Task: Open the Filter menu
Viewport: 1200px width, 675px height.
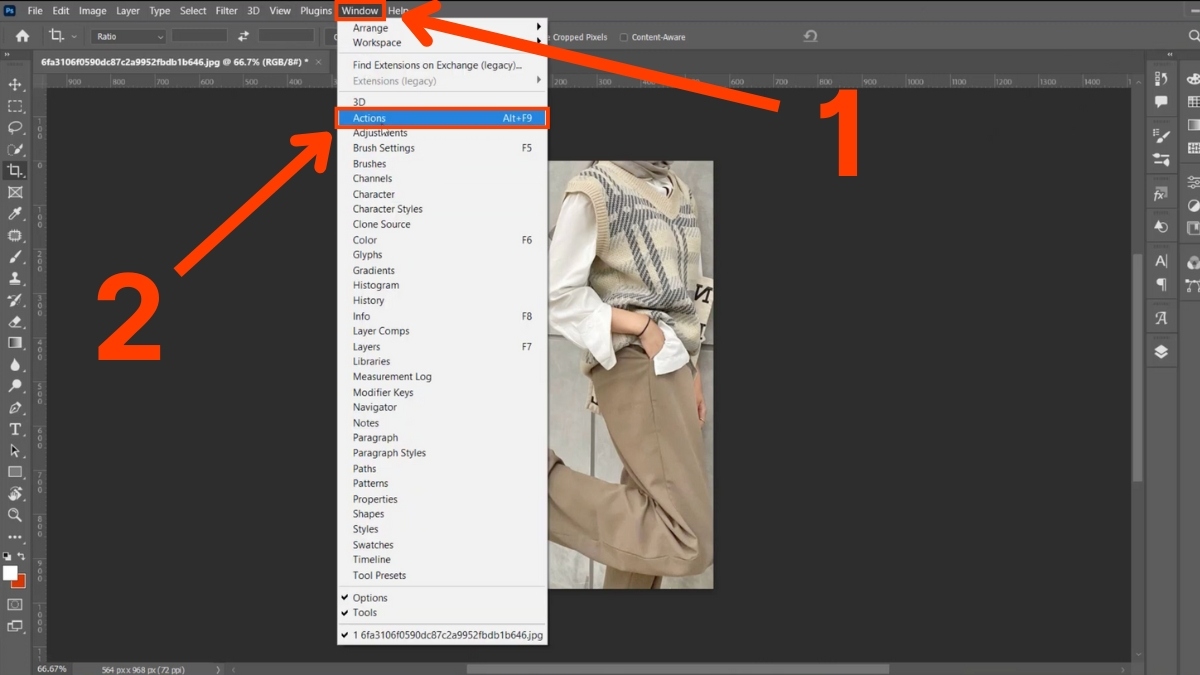Action: [x=227, y=11]
